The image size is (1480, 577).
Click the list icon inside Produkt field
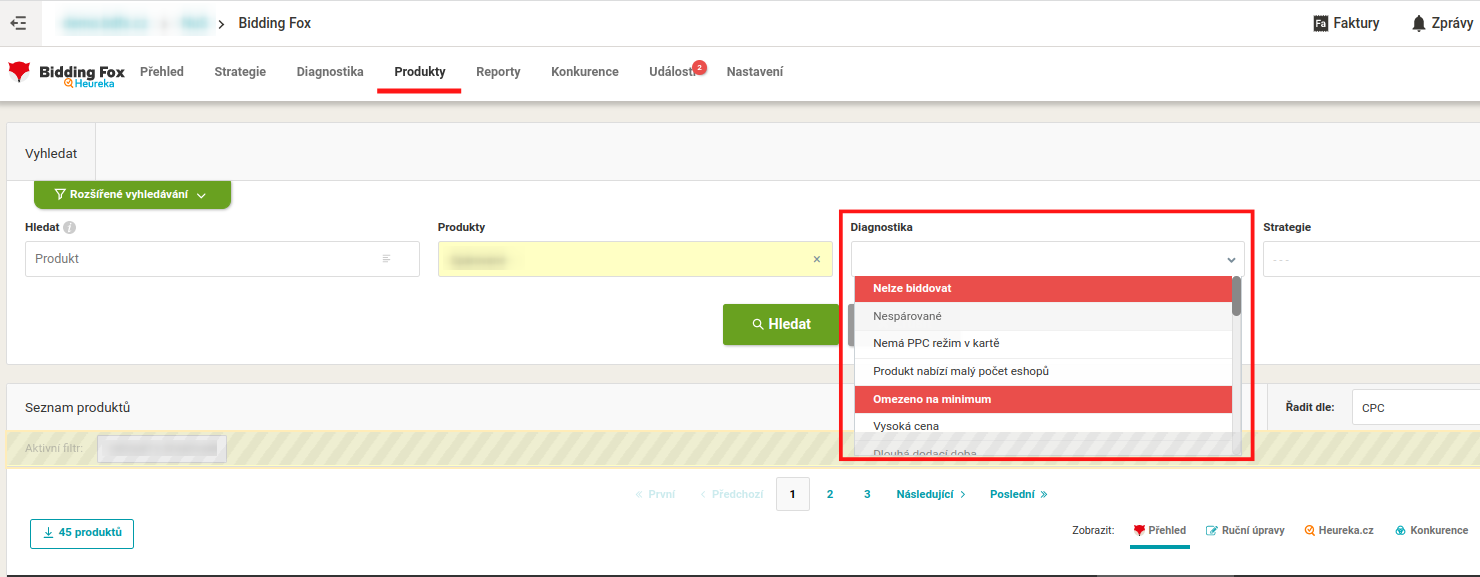386,259
